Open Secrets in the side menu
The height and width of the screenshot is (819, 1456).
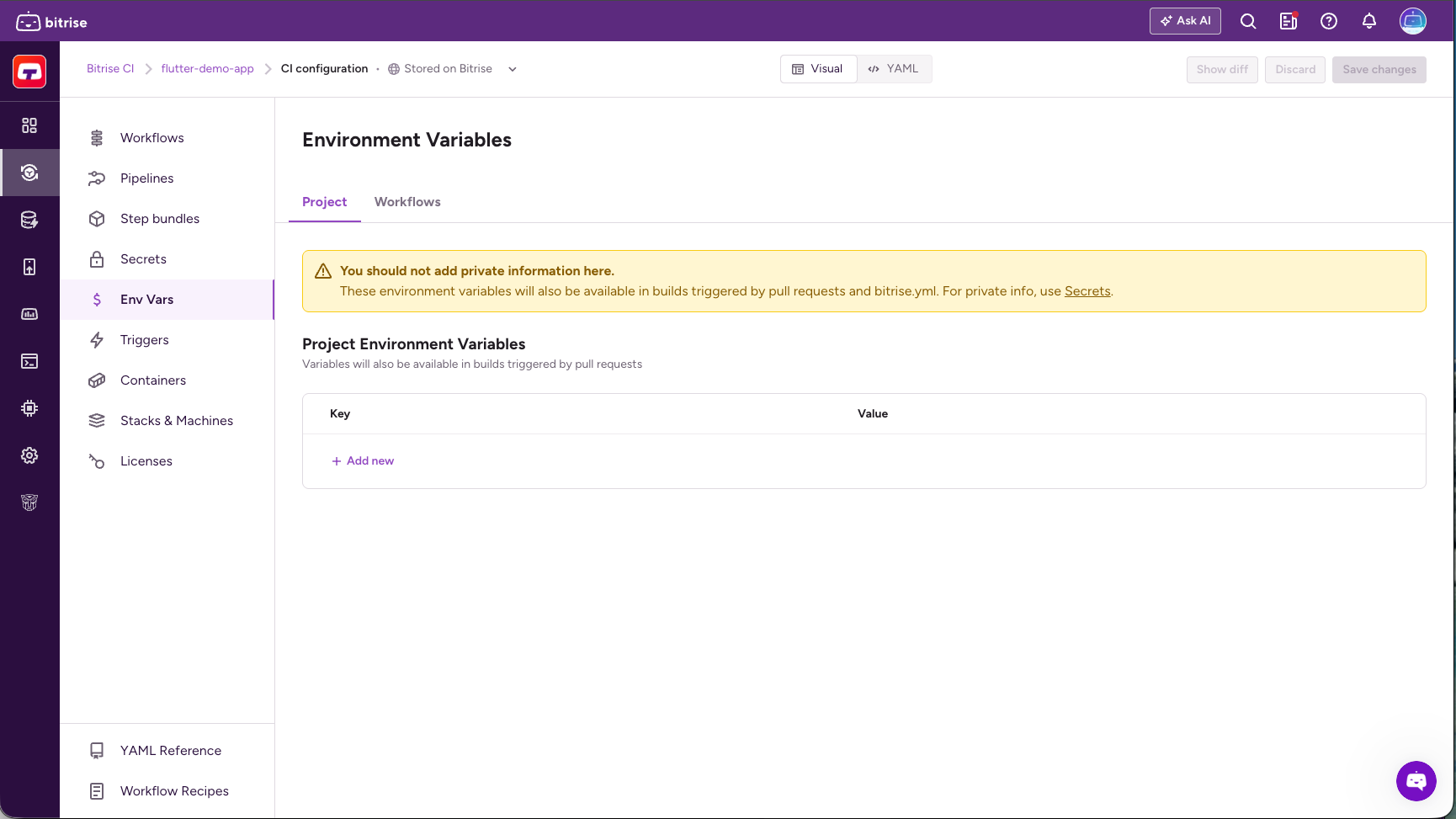tap(167, 259)
